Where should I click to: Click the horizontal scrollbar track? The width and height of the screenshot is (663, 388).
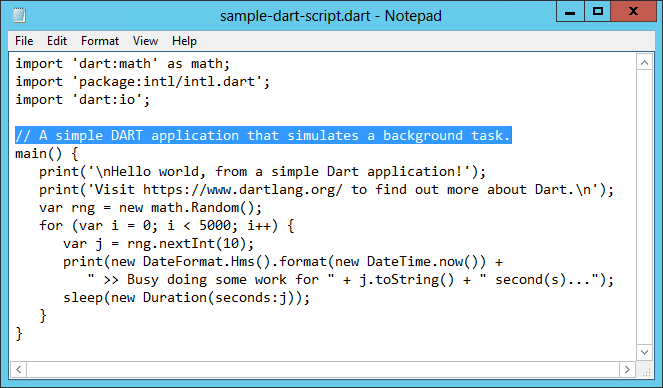[323, 369]
